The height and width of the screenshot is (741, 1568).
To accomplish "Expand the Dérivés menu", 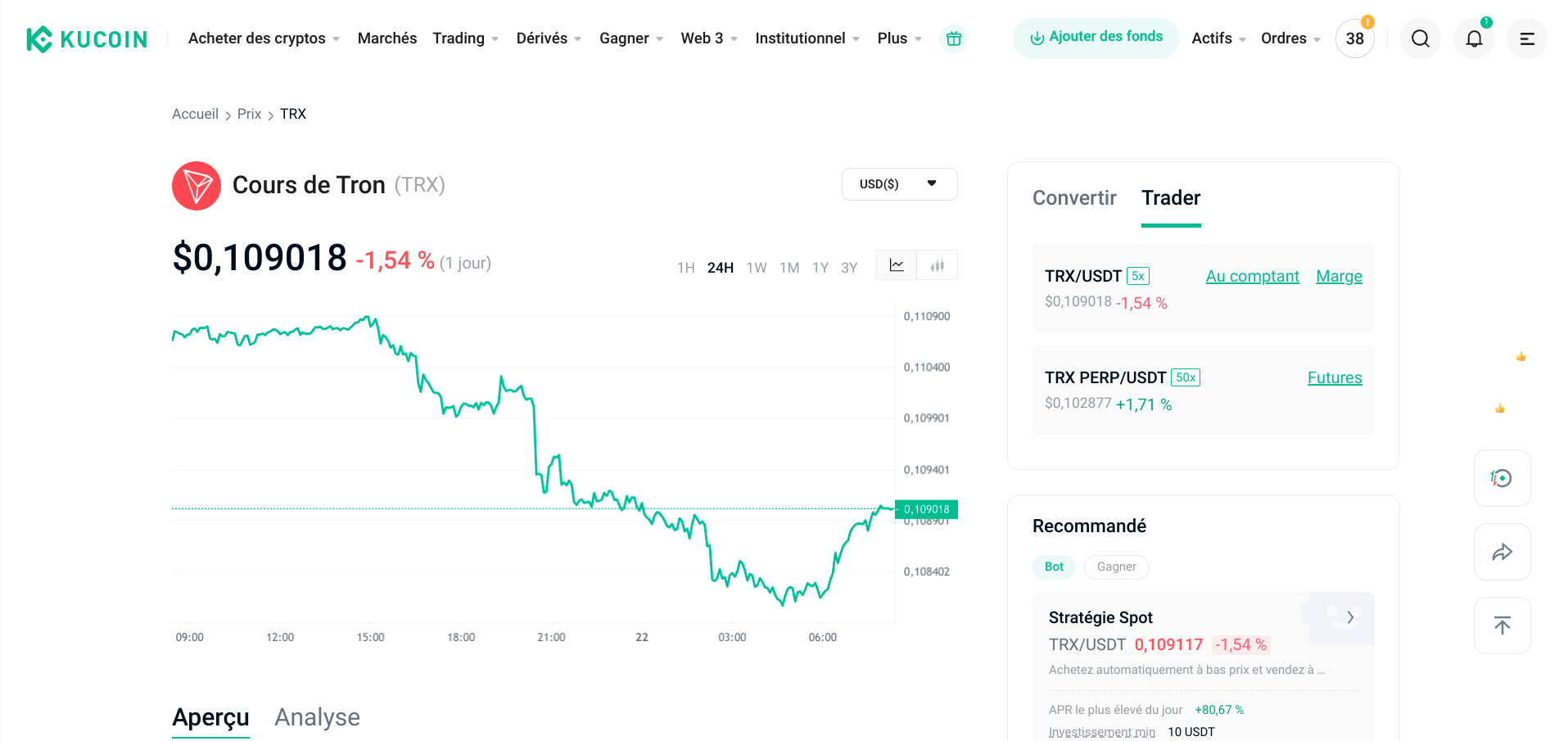I will pyautogui.click(x=549, y=38).
